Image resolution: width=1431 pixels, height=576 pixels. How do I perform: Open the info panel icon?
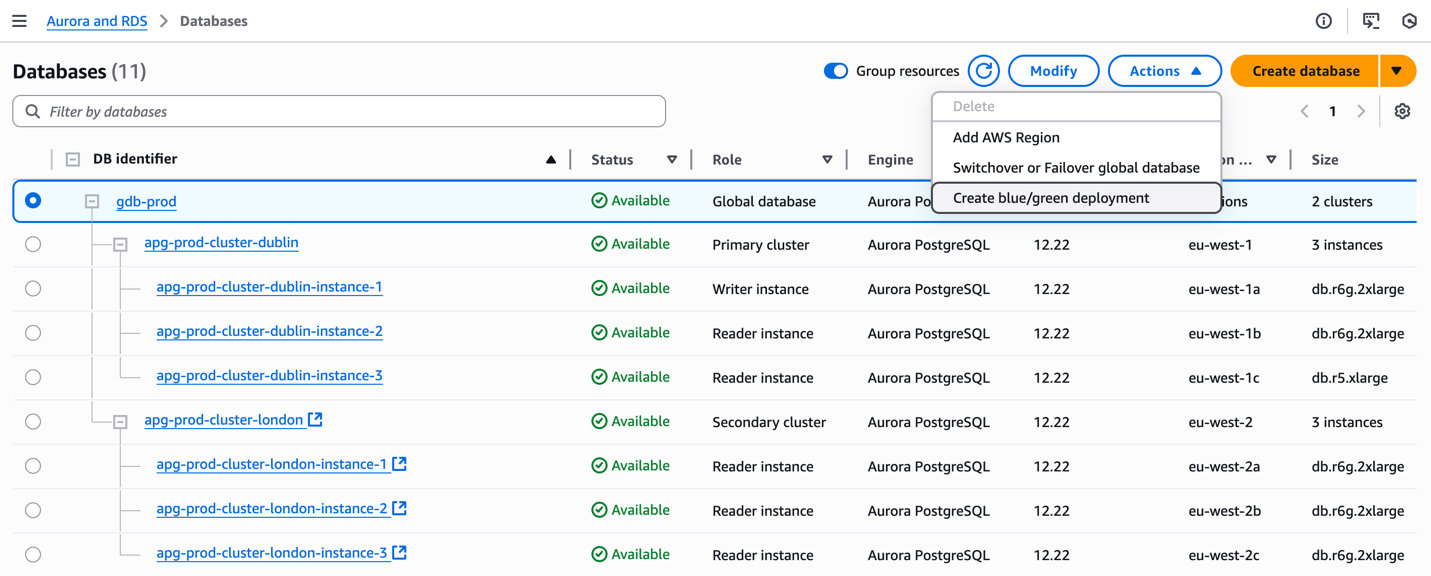pos(1323,21)
